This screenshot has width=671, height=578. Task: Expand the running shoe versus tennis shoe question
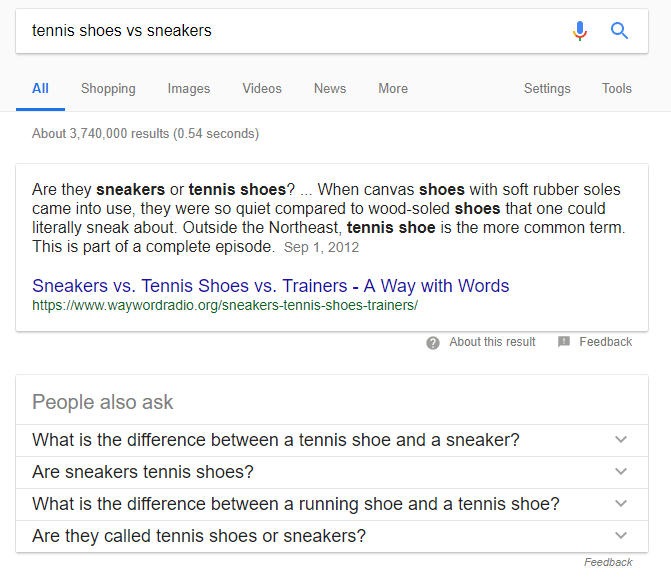pyautogui.click(x=621, y=504)
